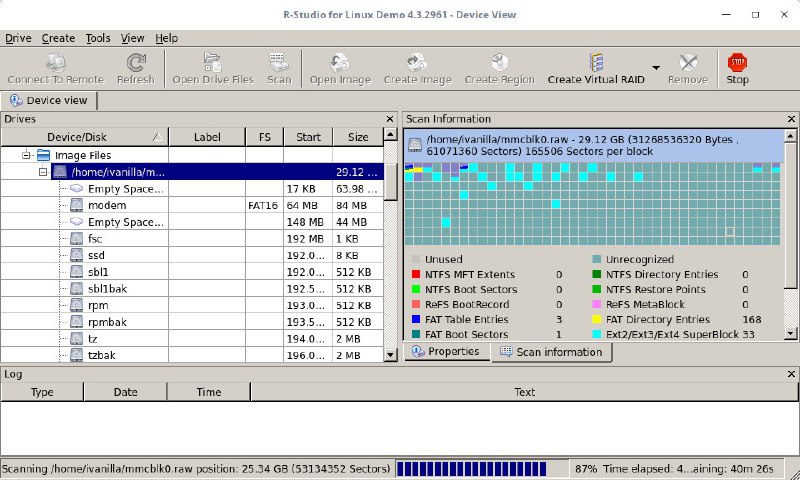Screen dimensions: 800x480
Task: Switch to the Properties tab
Action: [446, 351]
